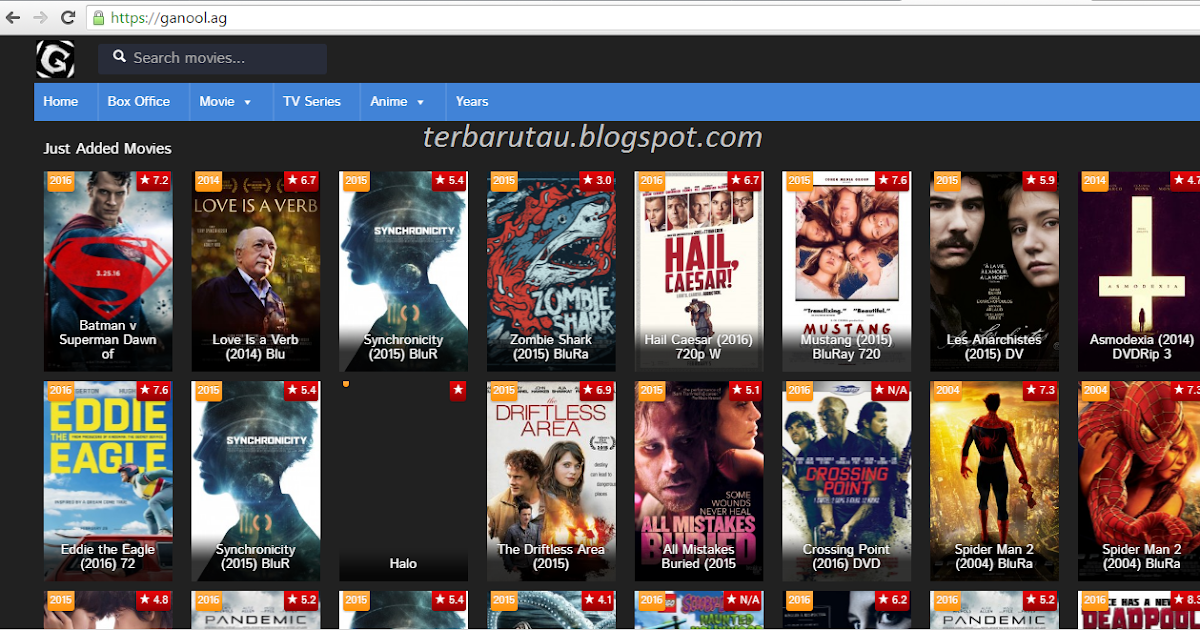The image size is (1200, 630).
Task: Open the Batman v Superman Dawn of poster
Action: click(x=108, y=271)
